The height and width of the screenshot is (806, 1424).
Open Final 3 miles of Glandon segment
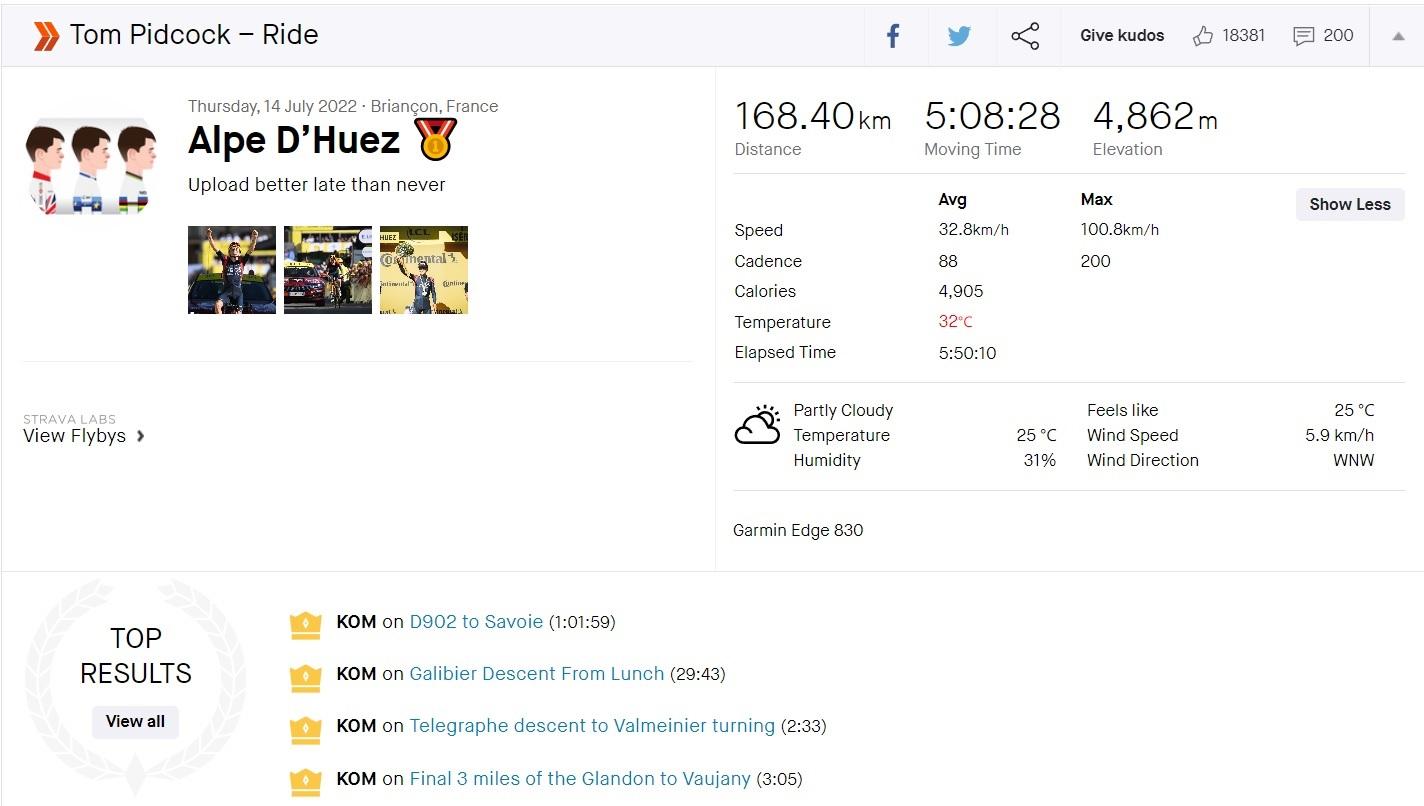point(580,779)
